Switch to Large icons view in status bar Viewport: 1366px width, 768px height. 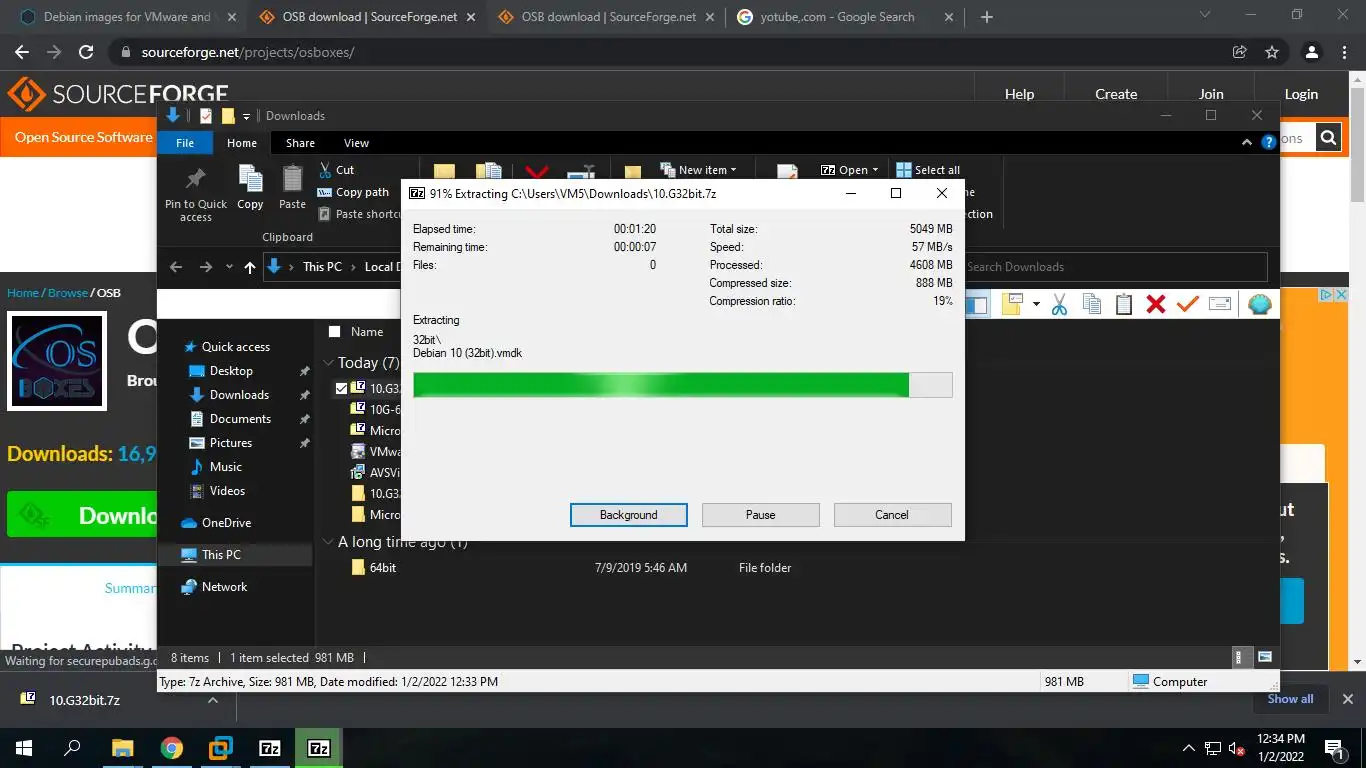pos(1264,657)
